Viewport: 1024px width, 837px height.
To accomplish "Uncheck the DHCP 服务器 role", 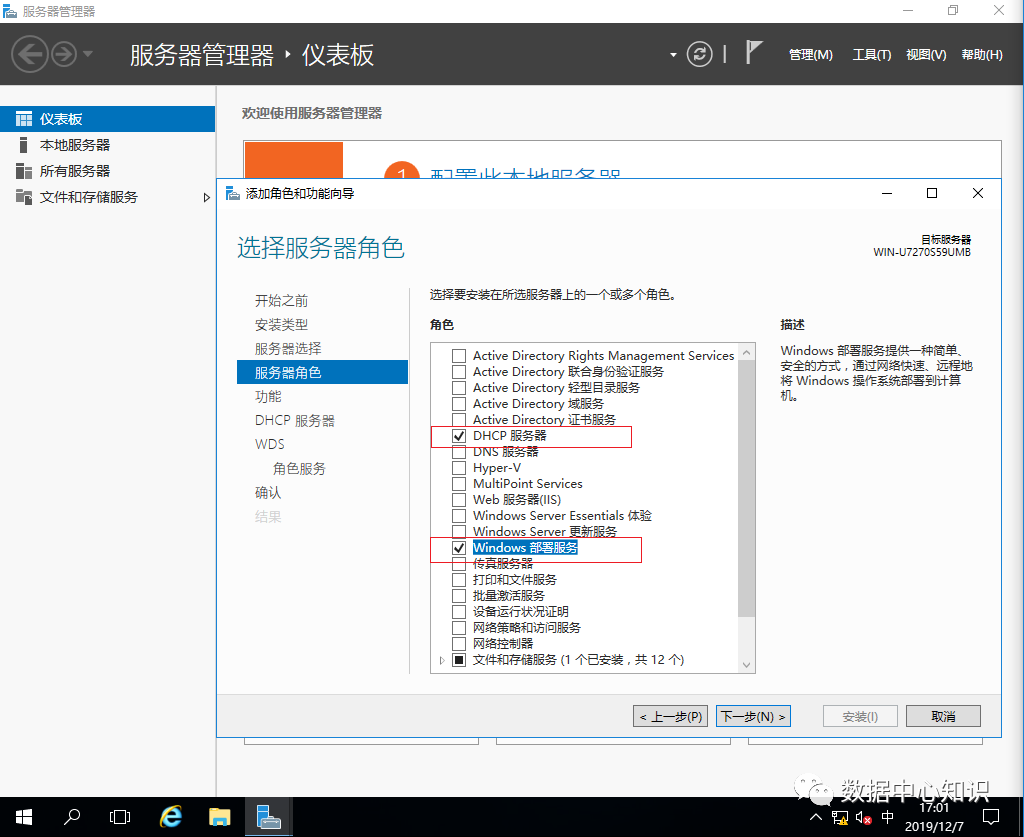I will (x=459, y=435).
